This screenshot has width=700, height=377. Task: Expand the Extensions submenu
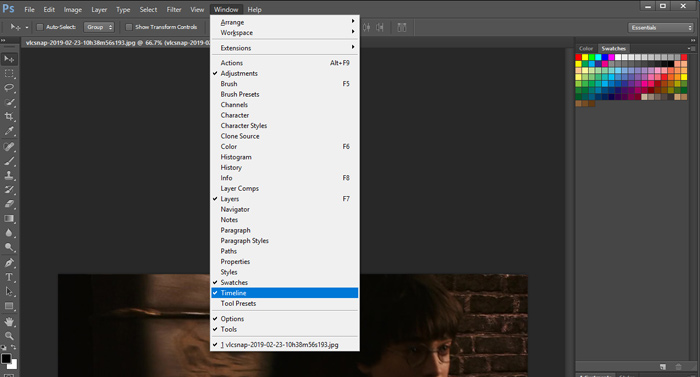click(284, 48)
